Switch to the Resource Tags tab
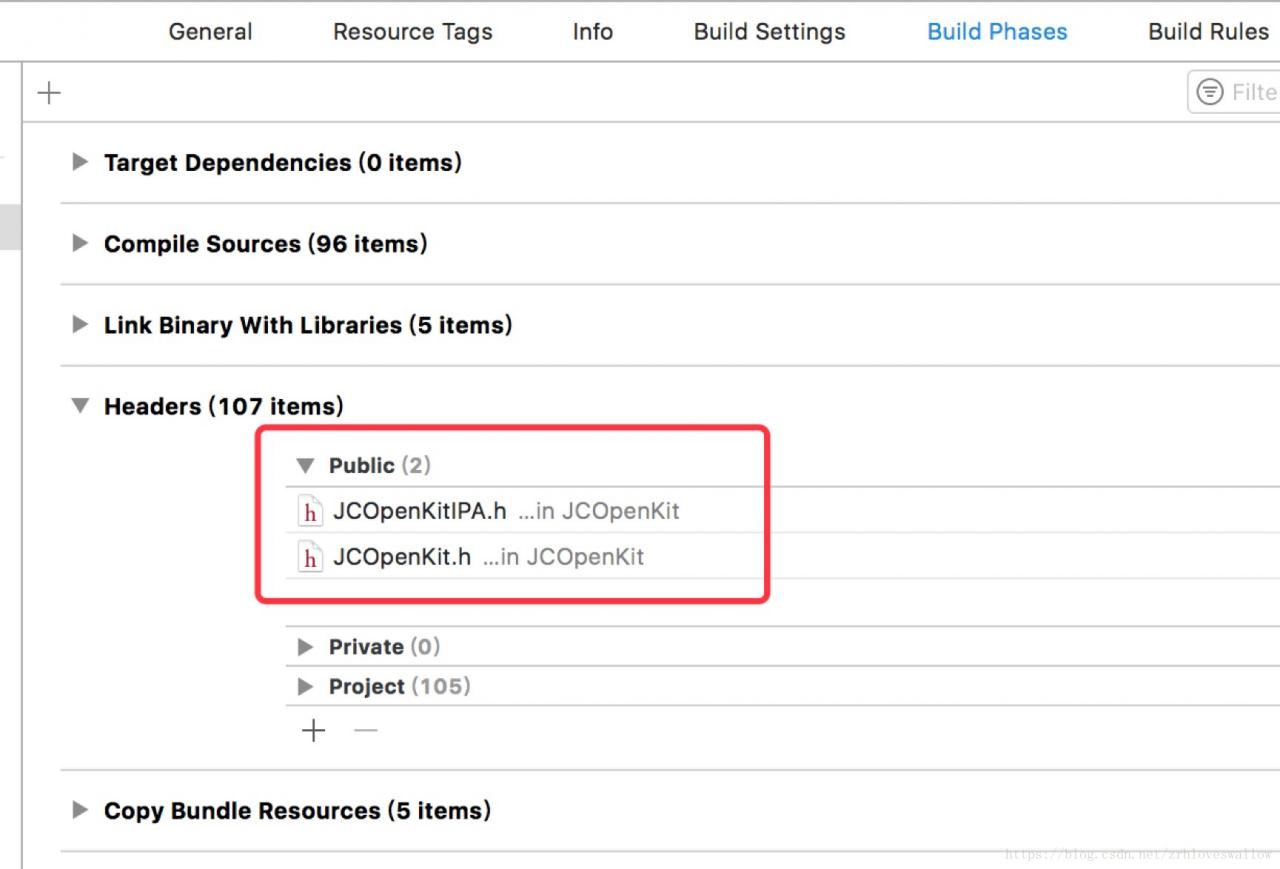This screenshot has width=1280, height=869. point(412,32)
